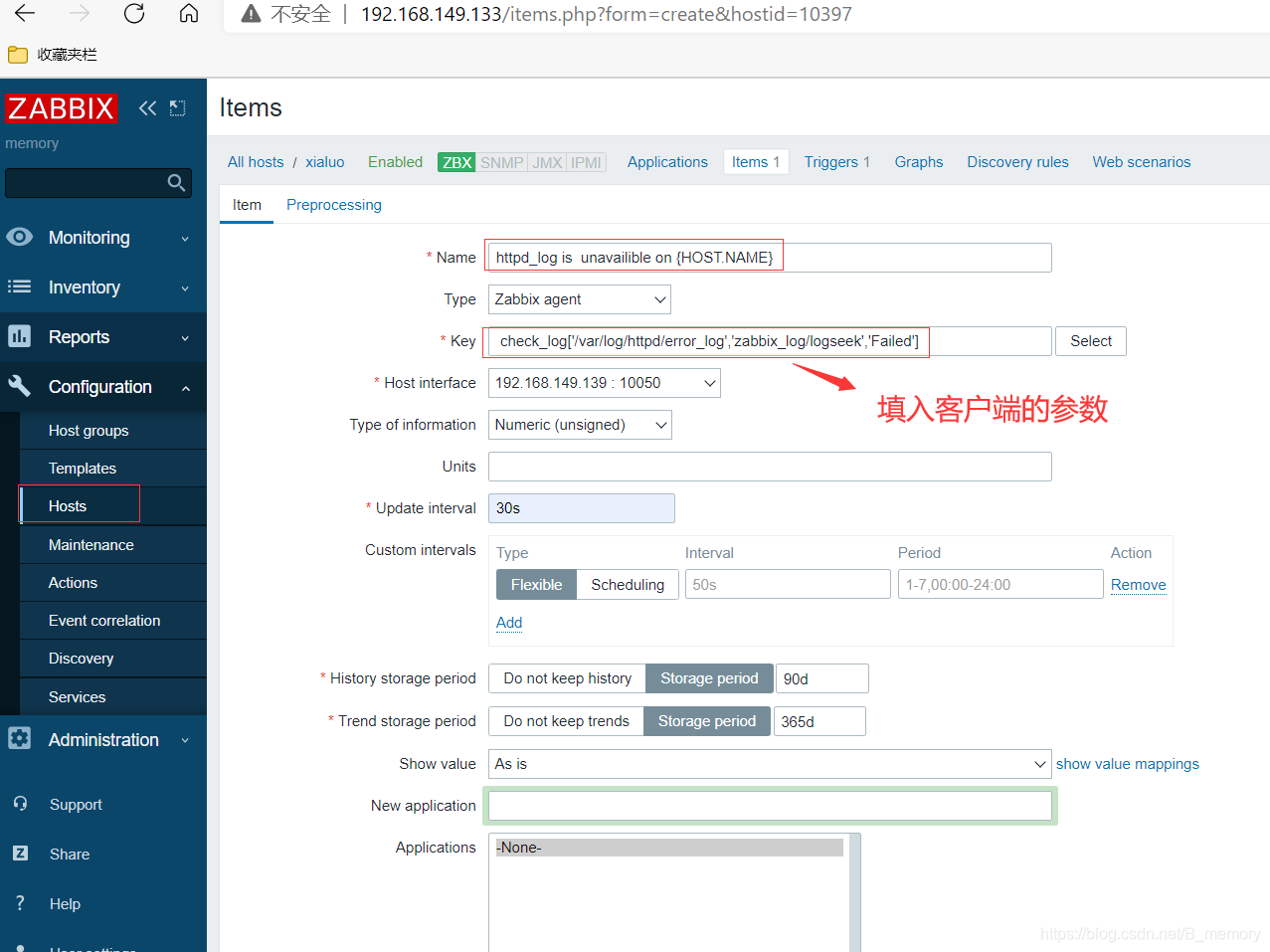The image size is (1270, 952).
Task: Click the JMX availability badge
Action: coord(547,162)
